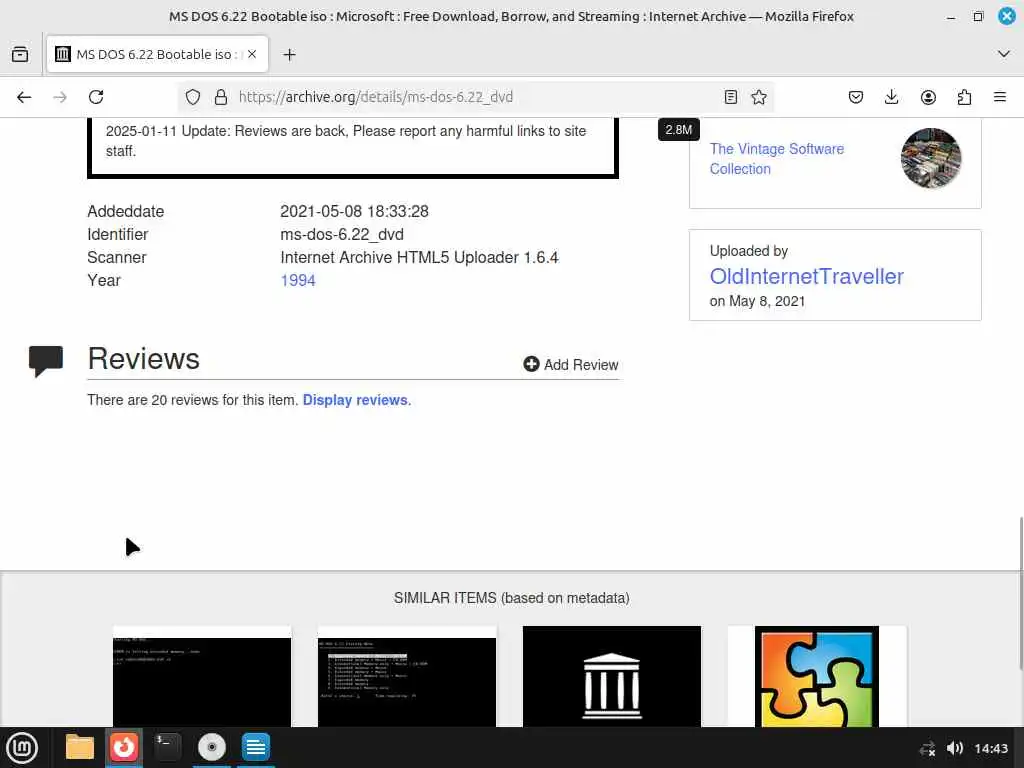Open the Firefox account icon
This screenshot has width=1024, height=768.
928,97
